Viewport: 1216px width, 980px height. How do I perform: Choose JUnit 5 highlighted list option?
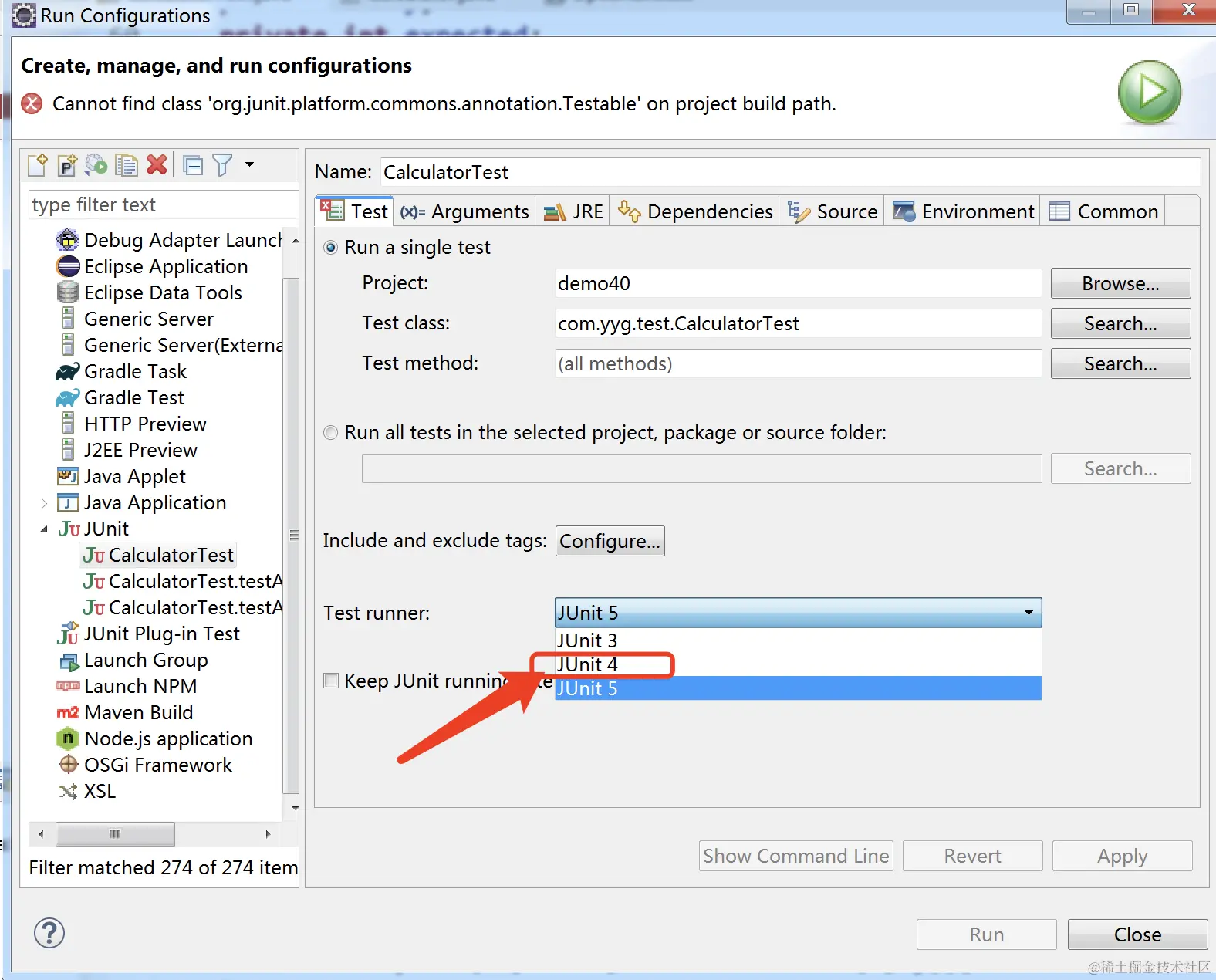pos(798,688)
